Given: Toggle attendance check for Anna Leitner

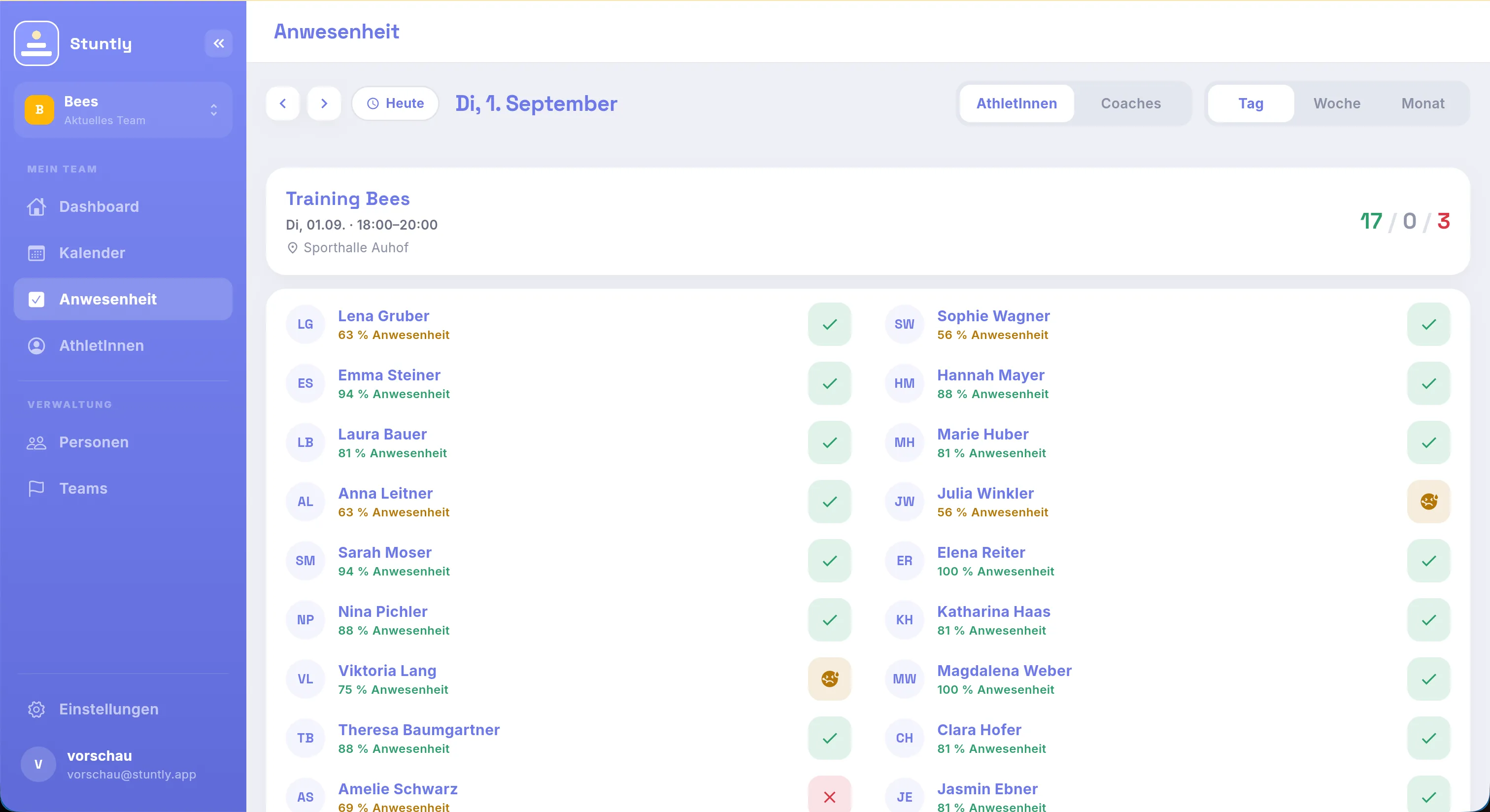Looking at the screenshot, I should [829, 502].
